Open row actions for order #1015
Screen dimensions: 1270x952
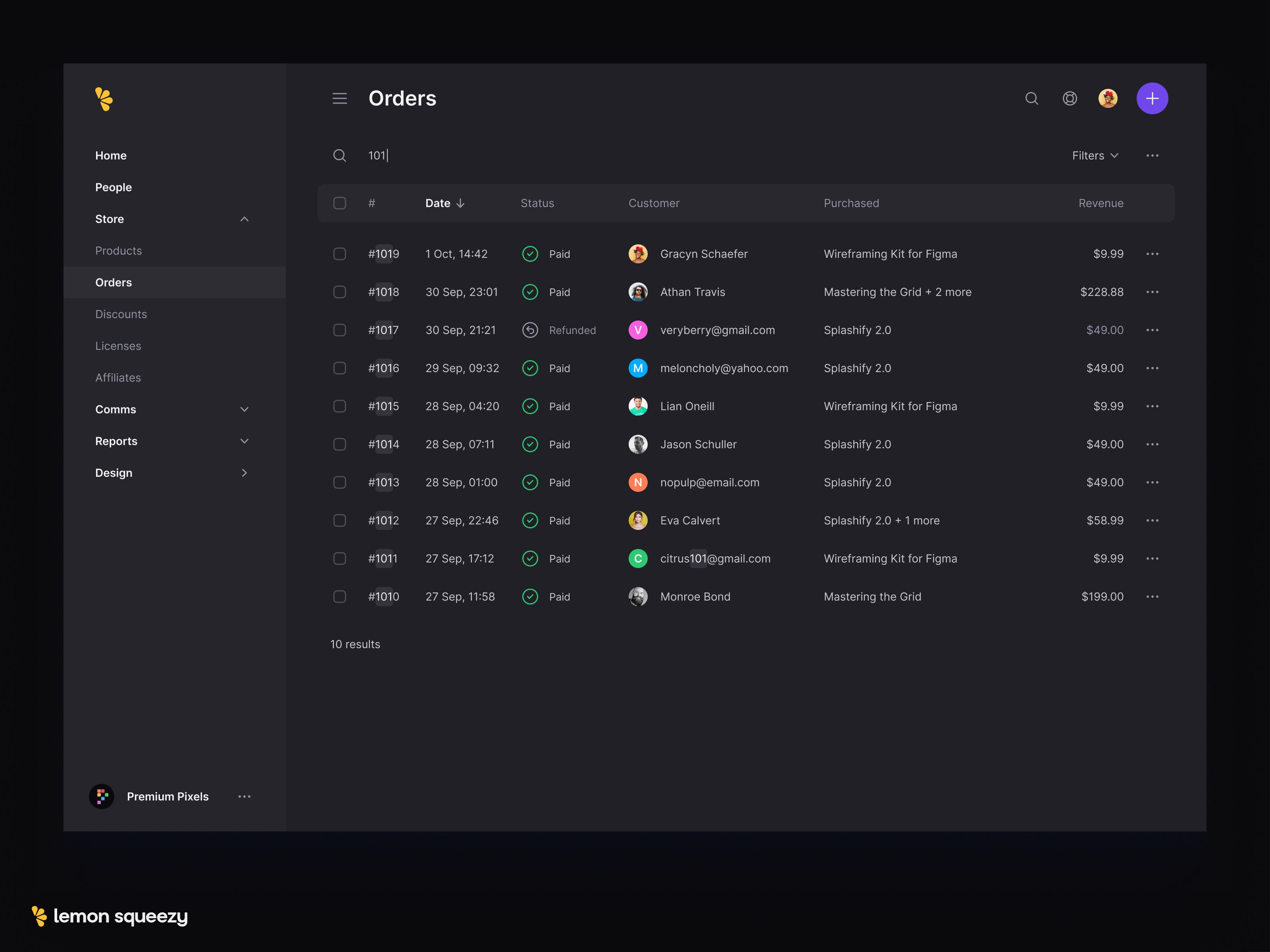1152,406
